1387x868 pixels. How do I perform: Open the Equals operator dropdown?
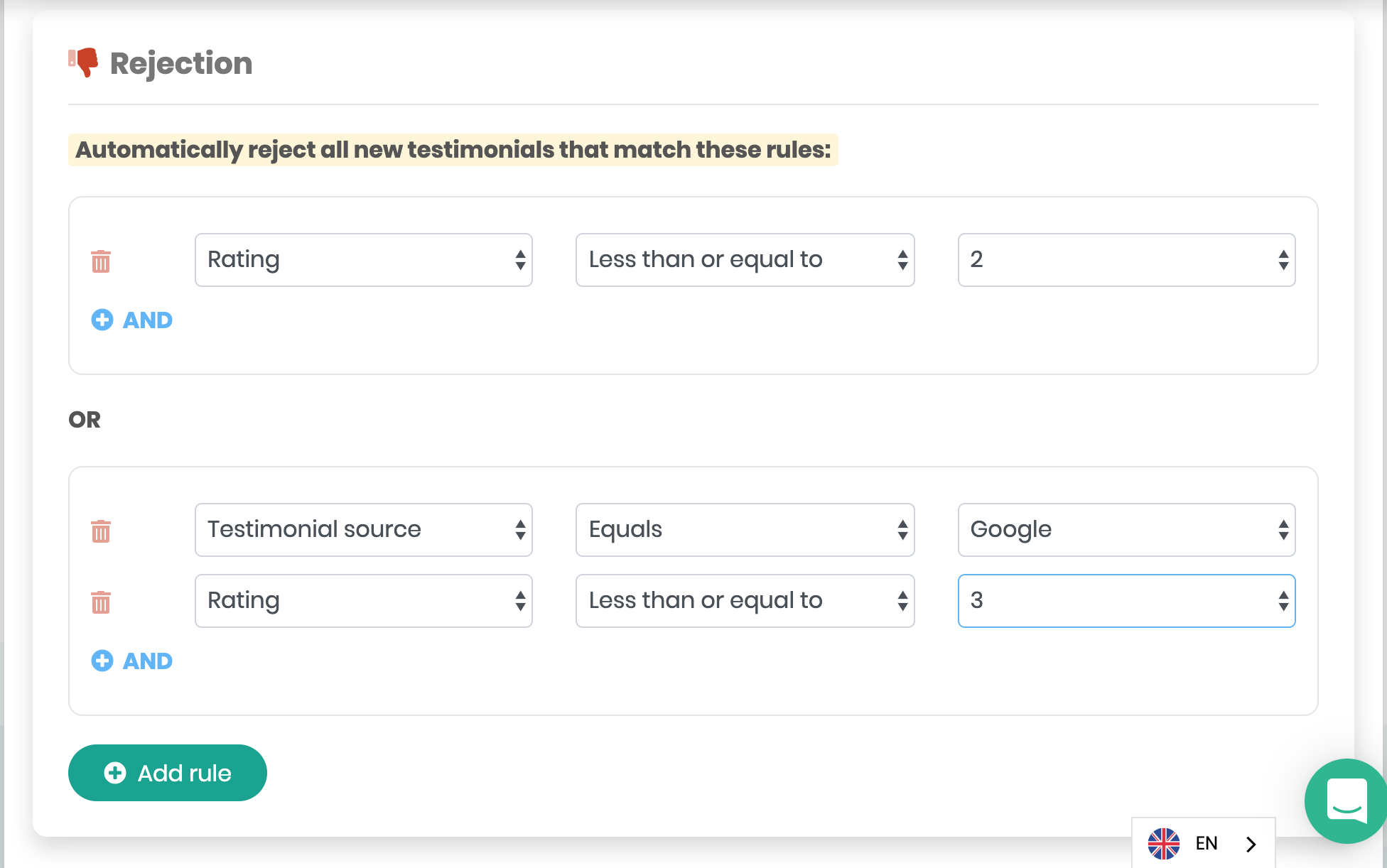(x=745, y=530)
